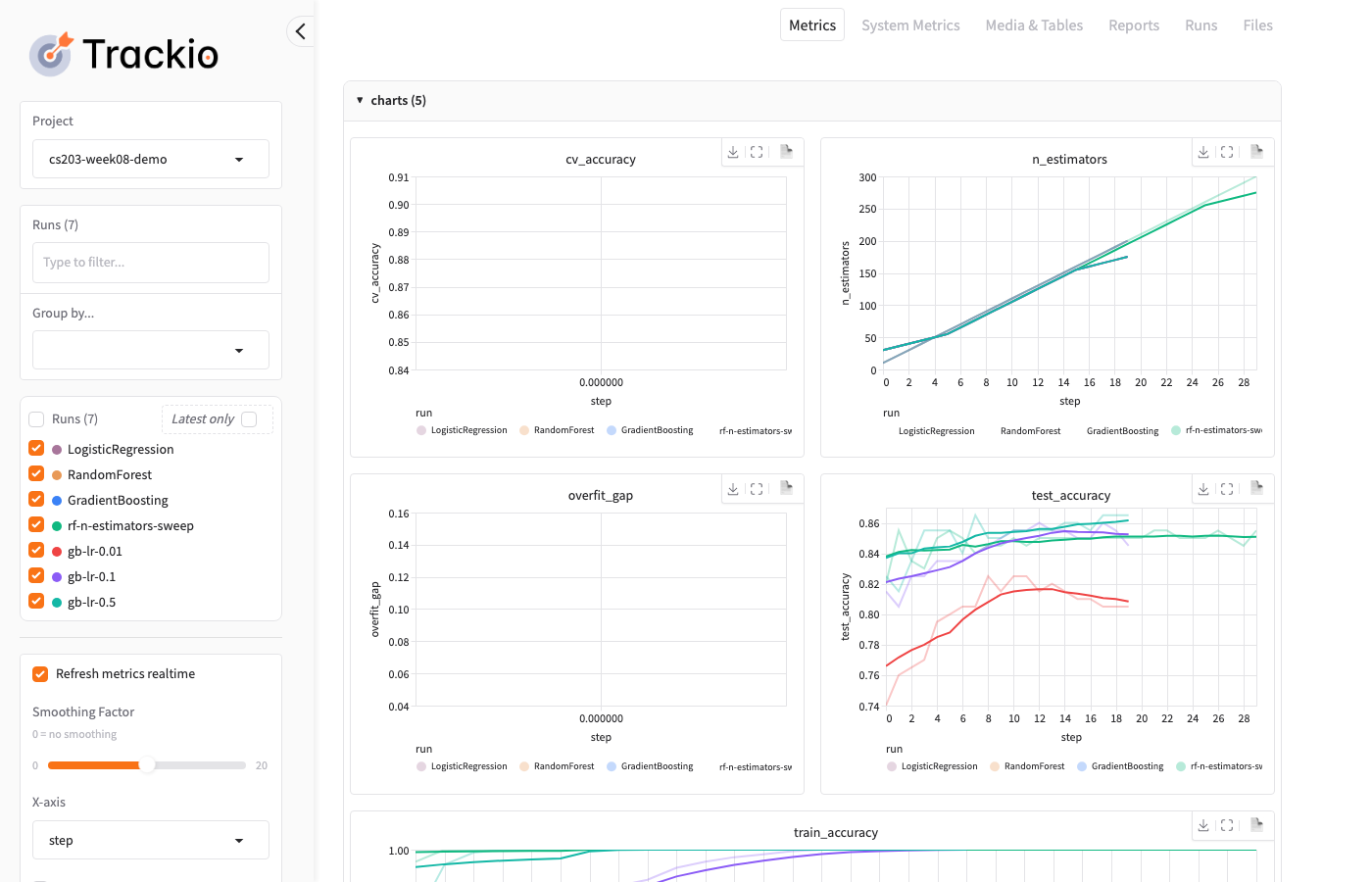Click the Trackio logo
This screenshot has width=1372, height=882.
(124, 54)
